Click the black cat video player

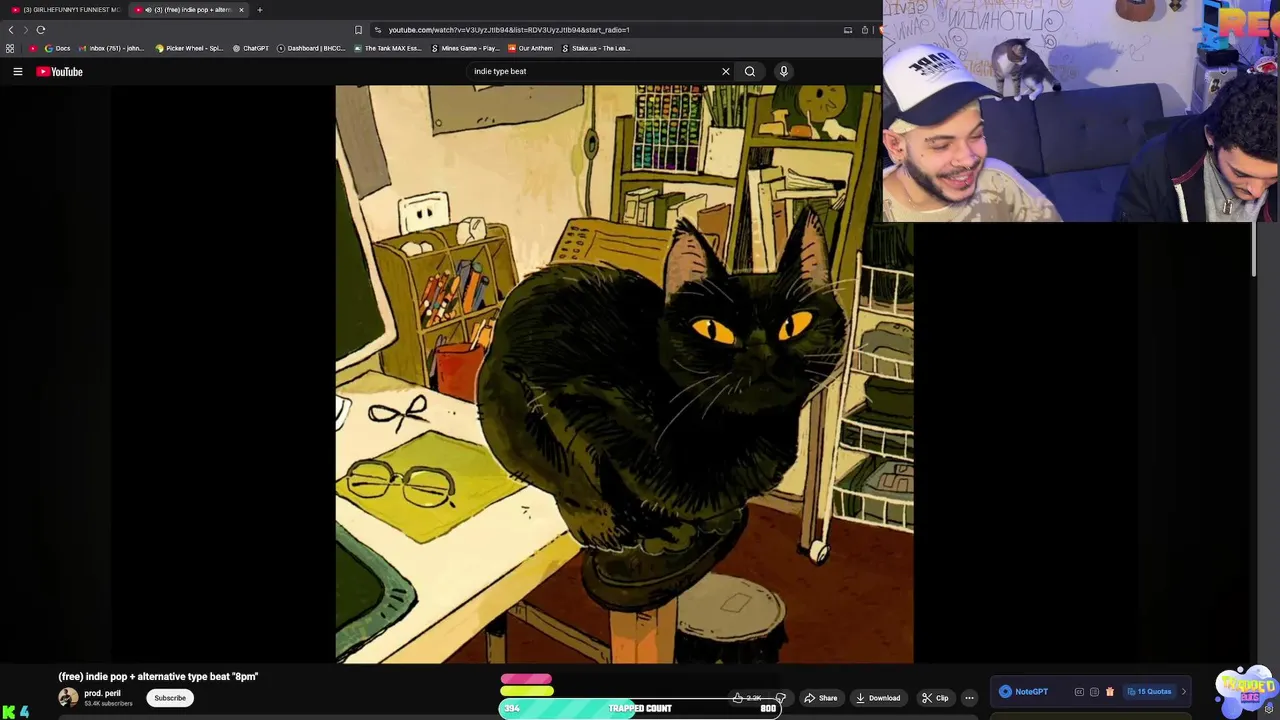(x=624, y=374)
